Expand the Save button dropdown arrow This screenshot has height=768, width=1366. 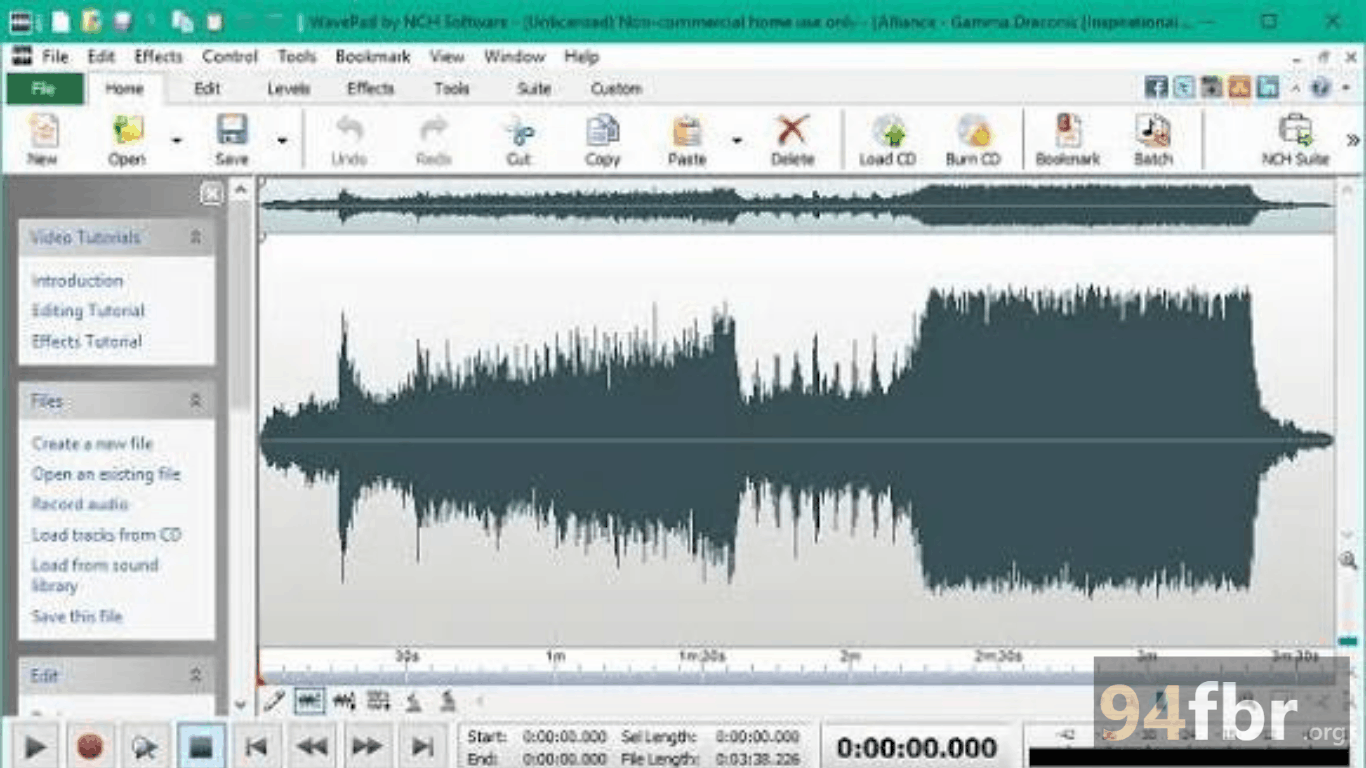click(x=282, y=140)
